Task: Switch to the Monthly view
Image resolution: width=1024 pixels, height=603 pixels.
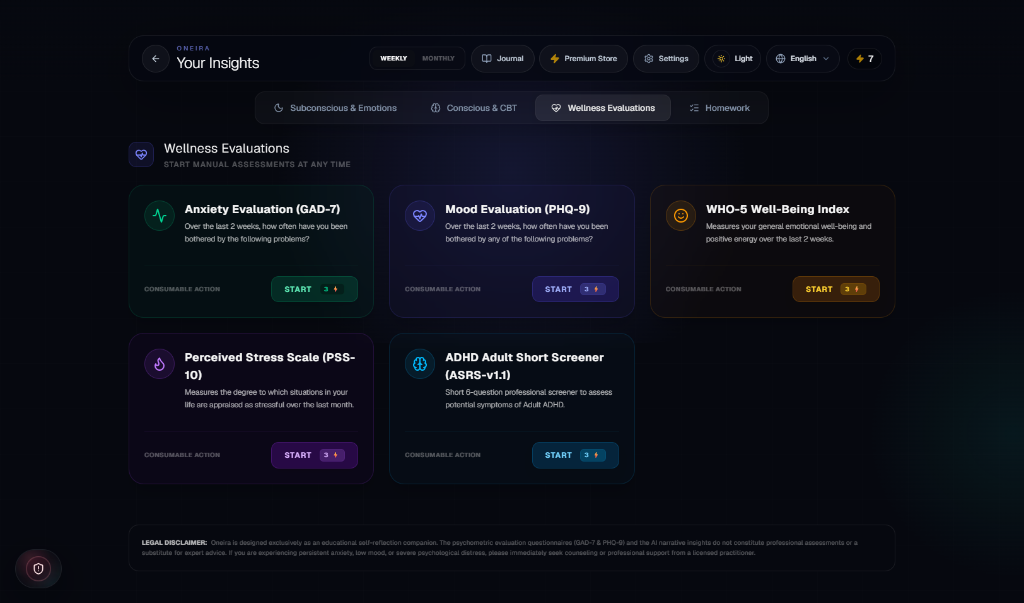Action: pos(438,59)
